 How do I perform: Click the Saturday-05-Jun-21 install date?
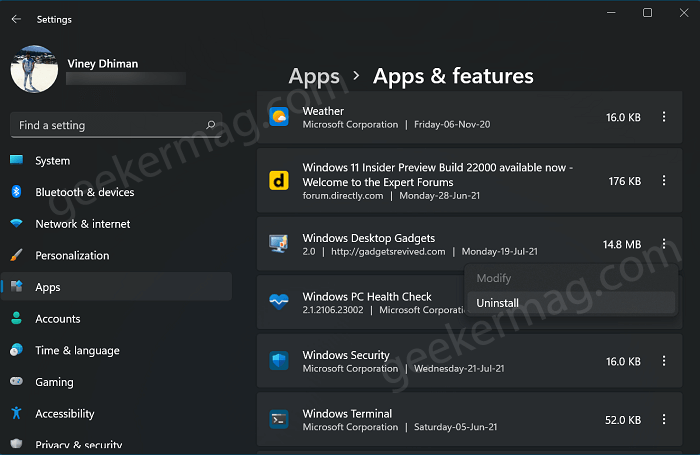coord(455,427)
